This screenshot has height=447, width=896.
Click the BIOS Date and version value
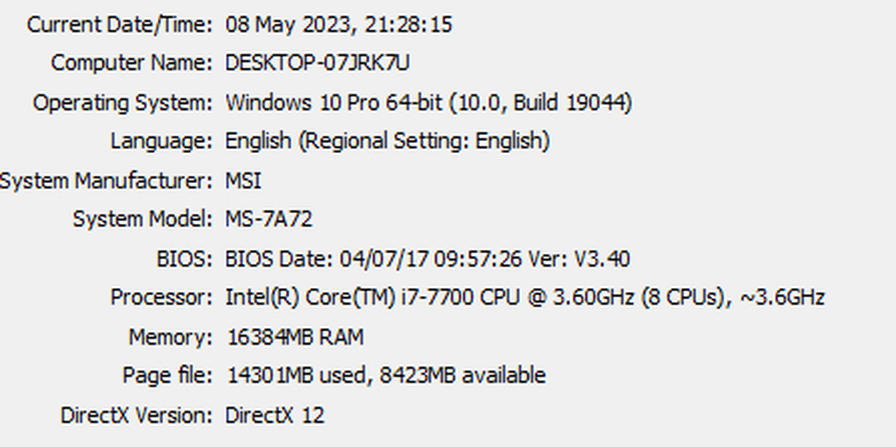click(x=427, y=259)
